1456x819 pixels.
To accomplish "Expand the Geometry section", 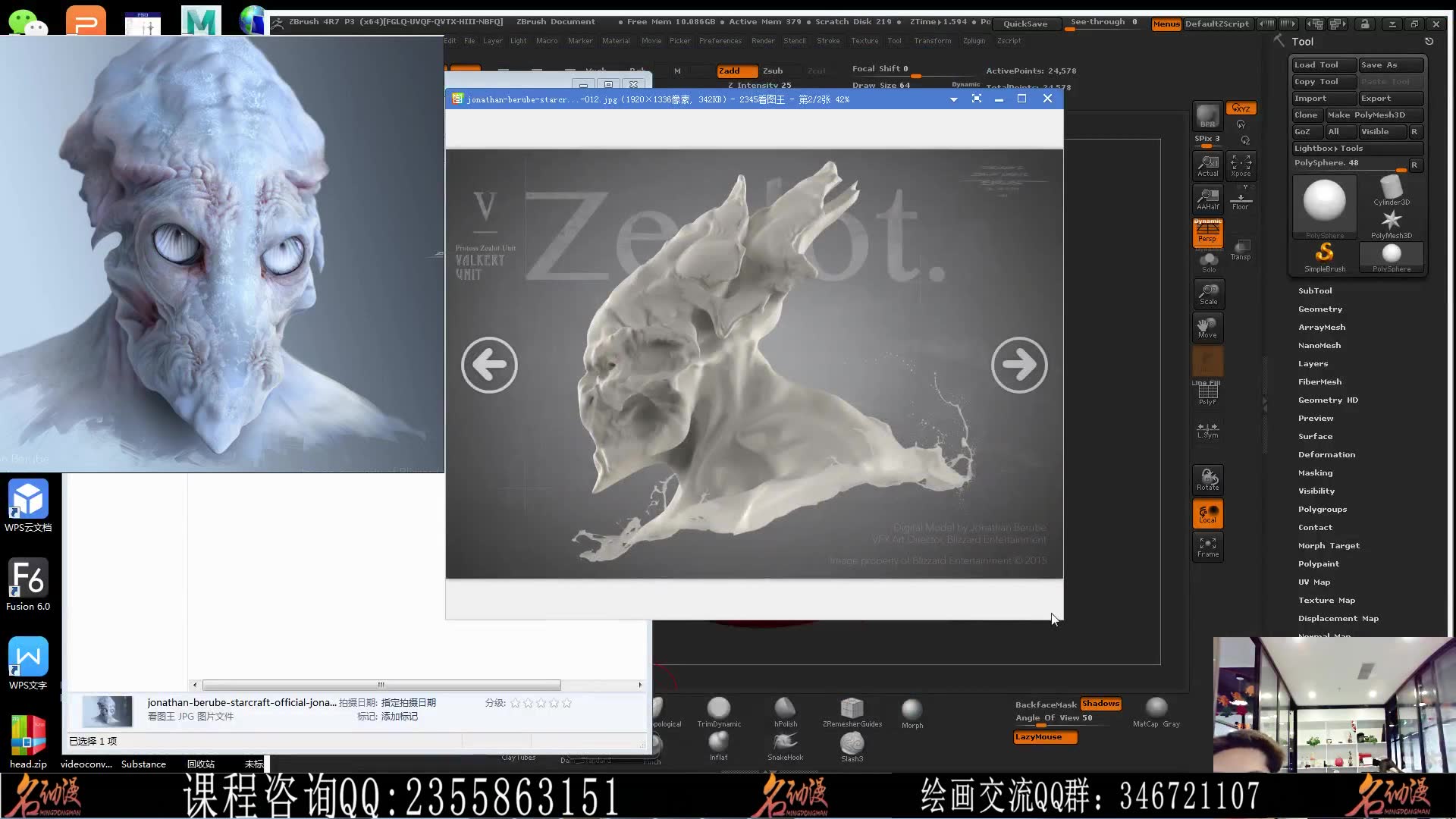I will point(1319,309).
